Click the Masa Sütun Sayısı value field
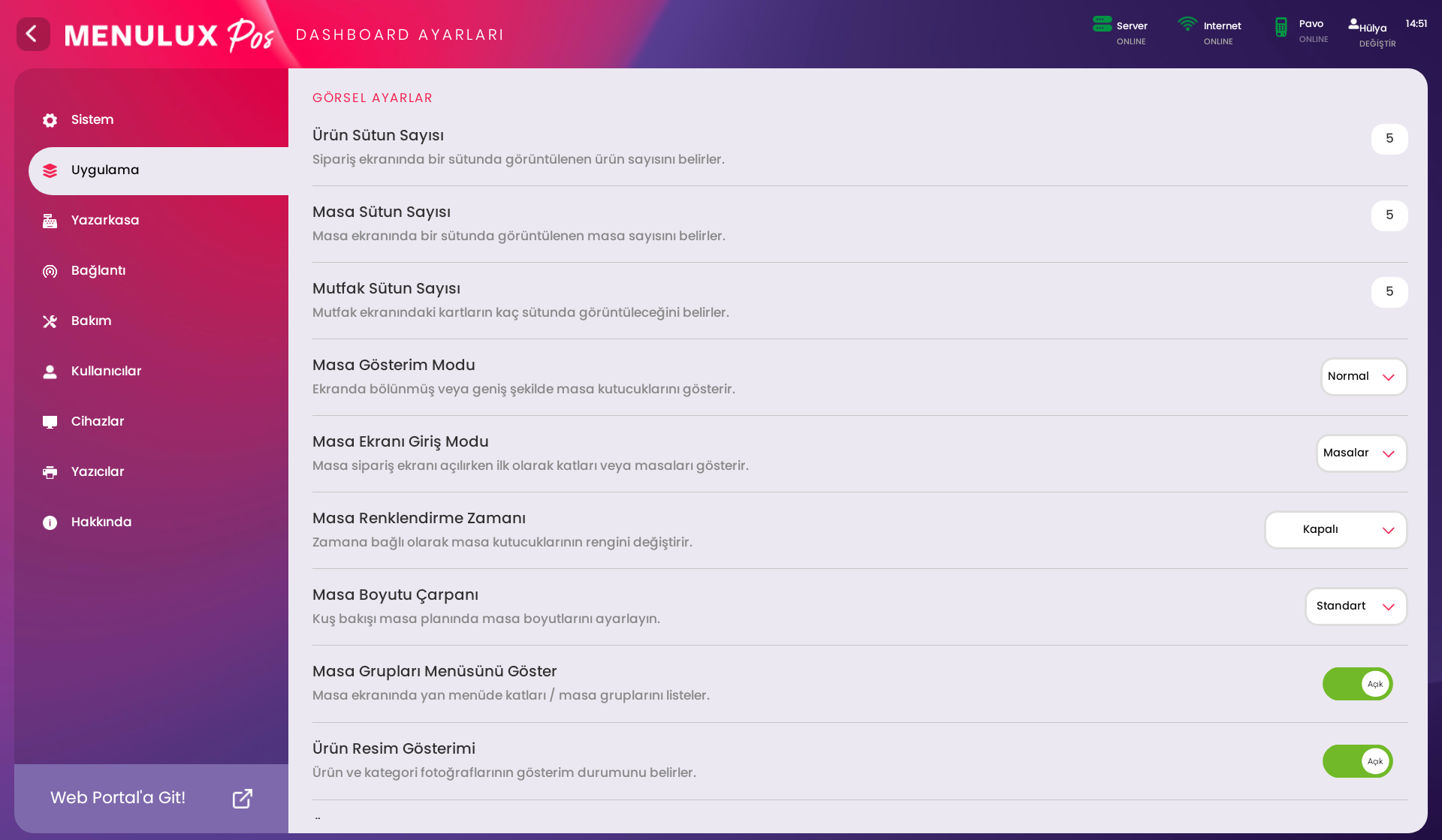This screenshot has width=1442, height=840. coord(1389,215)
